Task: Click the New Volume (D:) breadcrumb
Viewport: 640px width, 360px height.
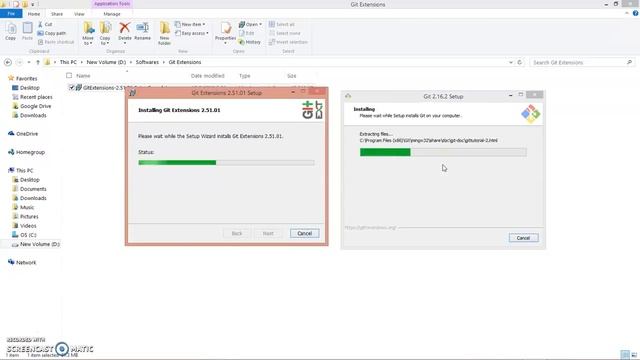Action: (106, 62)
